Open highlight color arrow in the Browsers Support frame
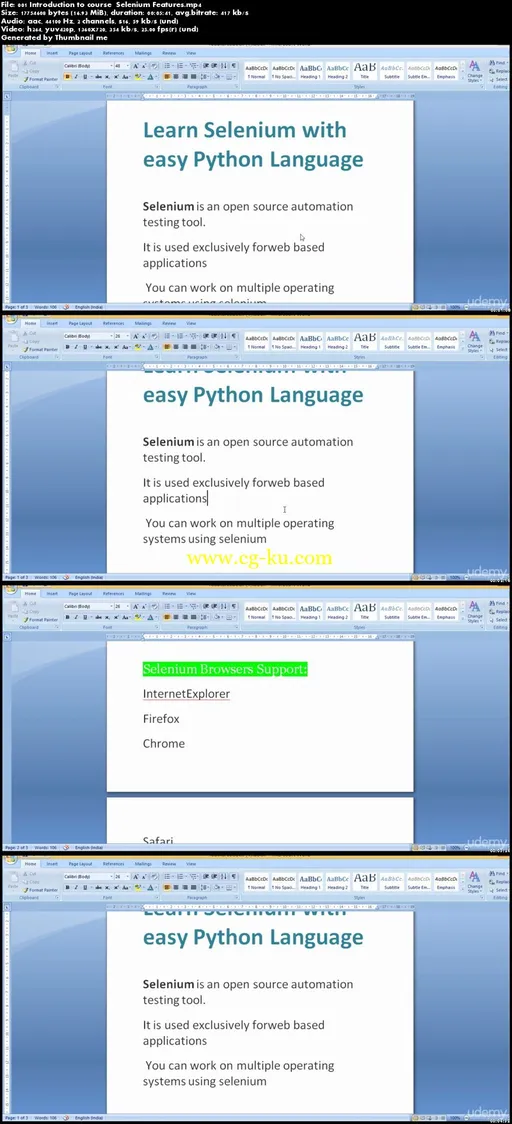The height and width of the screenshot is (1124, 512). 143,617
